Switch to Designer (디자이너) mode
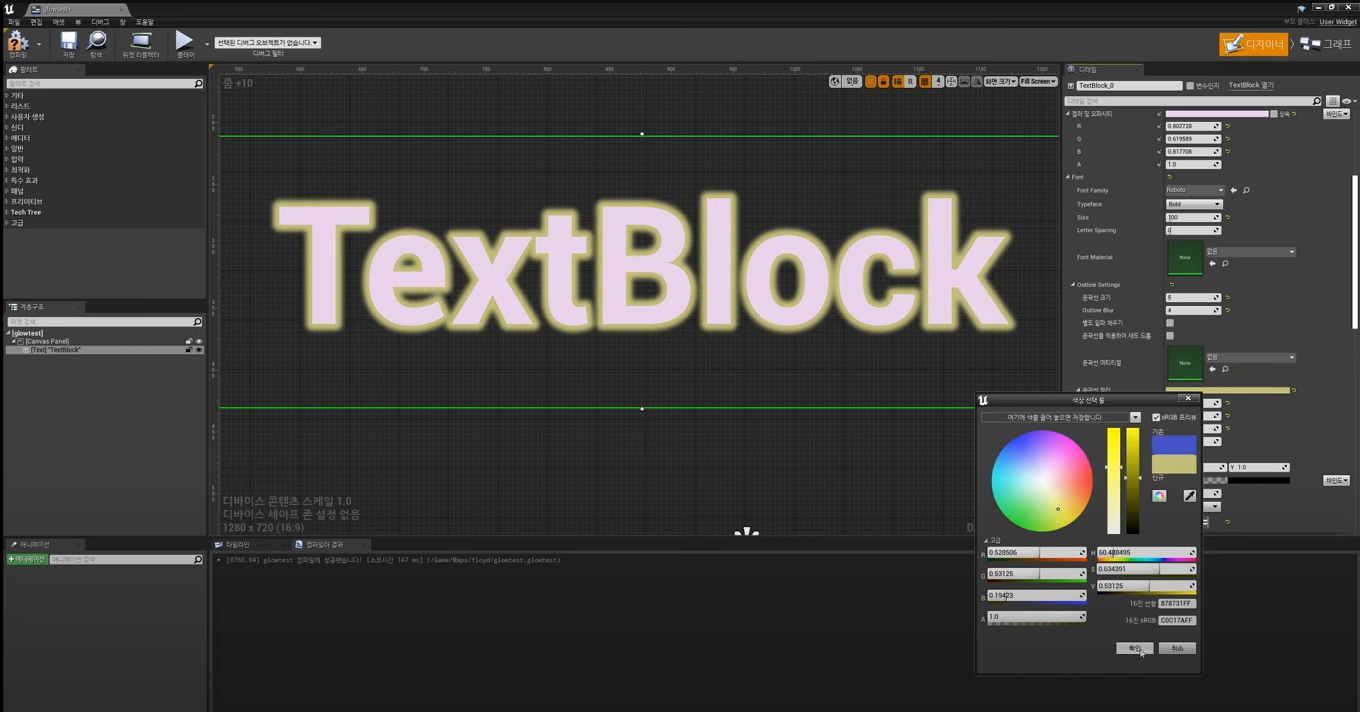Screen dimensions: 1360x712 point(1253,44)
